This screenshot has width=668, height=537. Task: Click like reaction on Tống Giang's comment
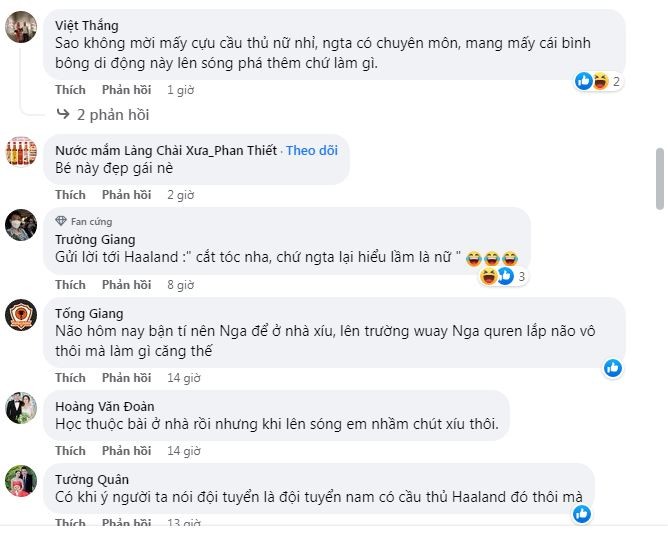pyautogui.click(x=613, y=368)
